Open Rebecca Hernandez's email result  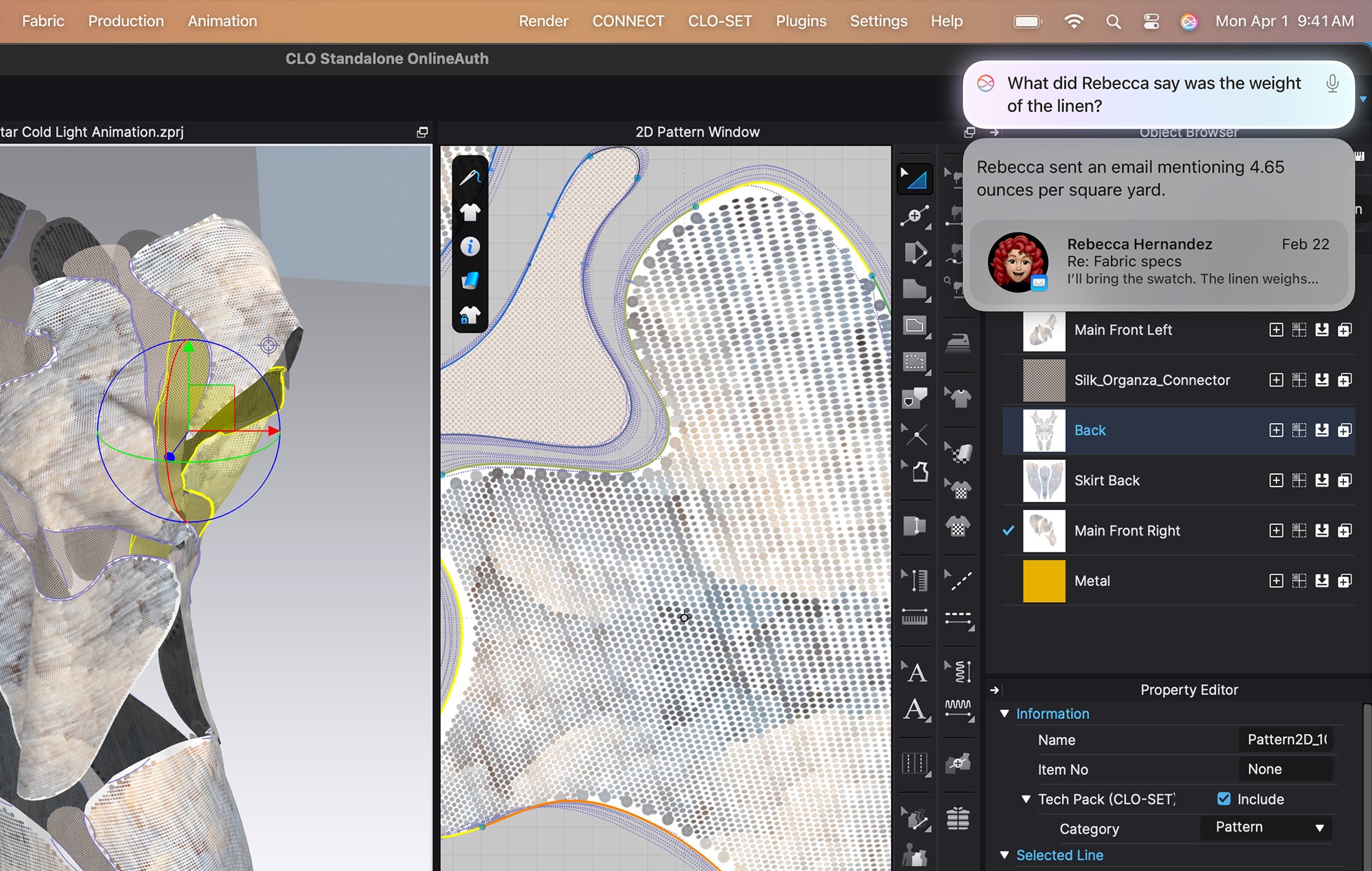pos(1158,262)
